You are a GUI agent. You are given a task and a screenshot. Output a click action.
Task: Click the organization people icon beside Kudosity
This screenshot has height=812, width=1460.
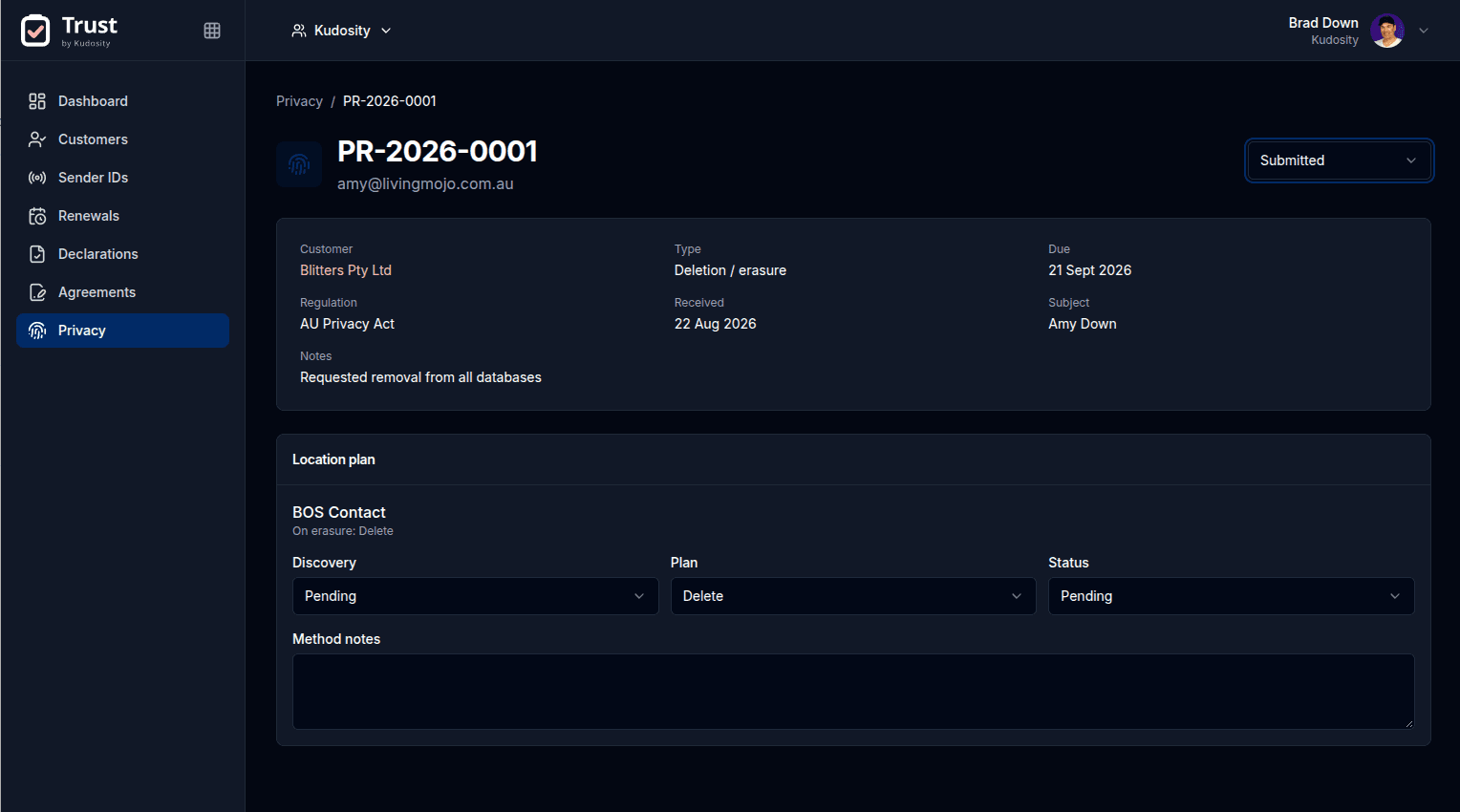pyautogui.click(x=299, y=31)
